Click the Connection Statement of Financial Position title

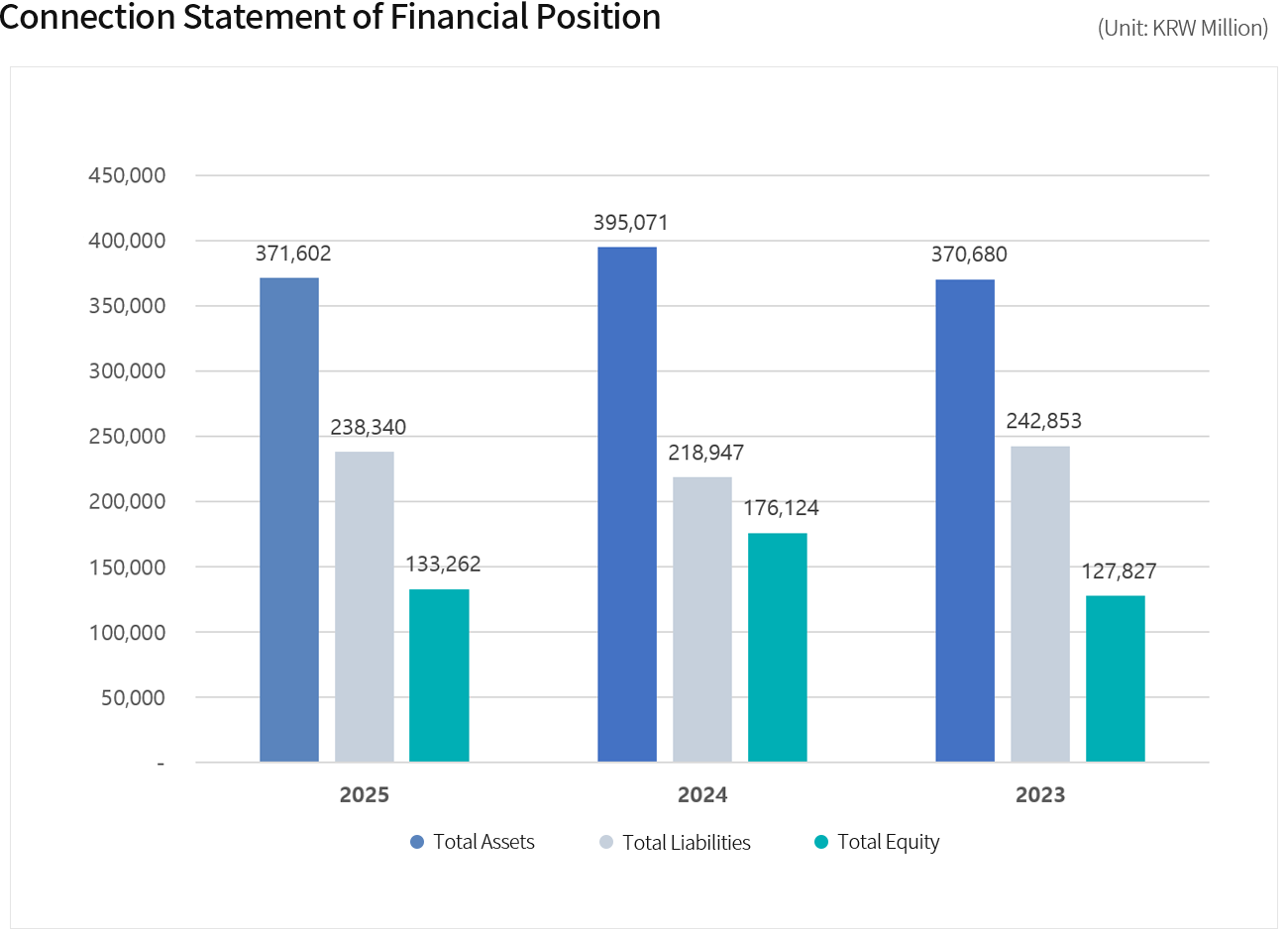(330, 17)
